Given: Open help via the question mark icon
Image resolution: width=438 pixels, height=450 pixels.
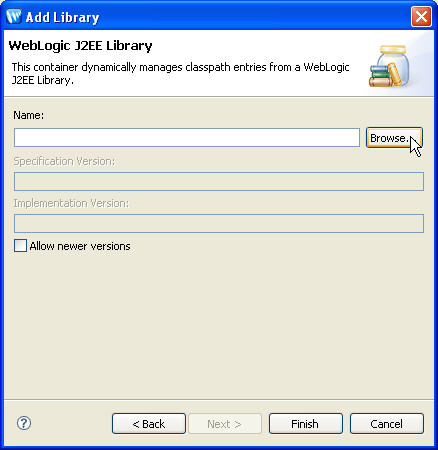Looking at the screenshot, I should pos(24,423).
